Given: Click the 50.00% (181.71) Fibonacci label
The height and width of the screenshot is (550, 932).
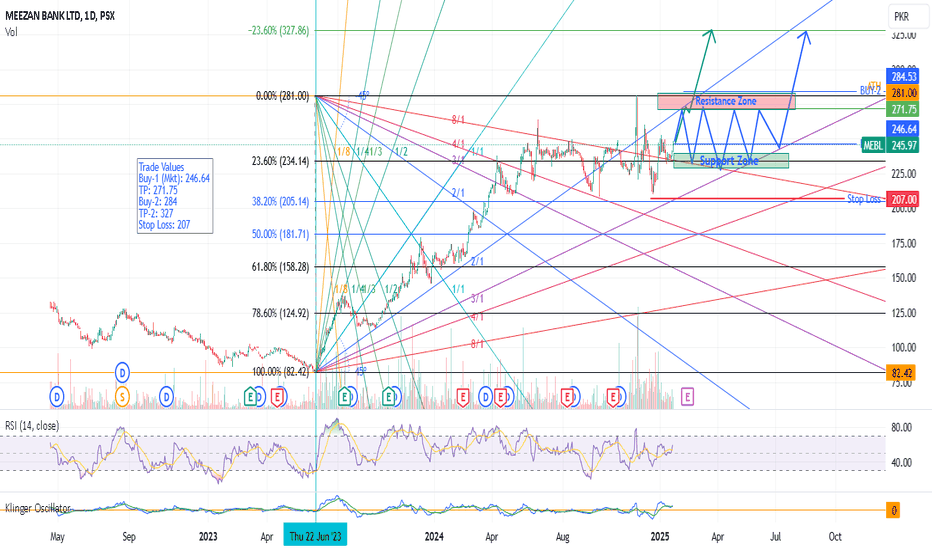Looking at the screenshot, I should 281,234.
